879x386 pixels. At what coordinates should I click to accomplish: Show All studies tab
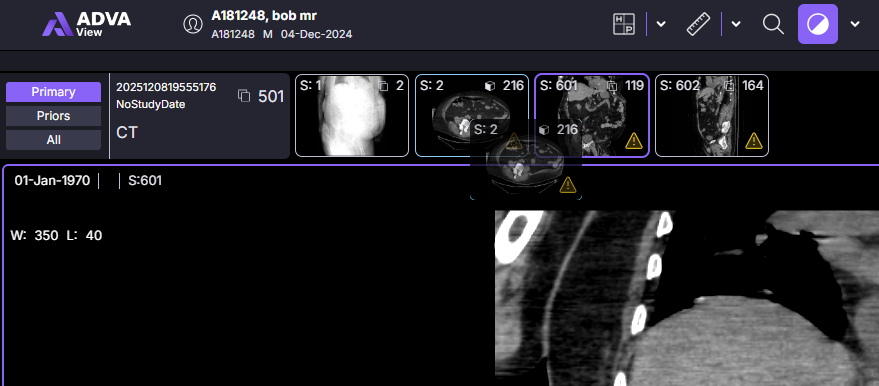53,140
